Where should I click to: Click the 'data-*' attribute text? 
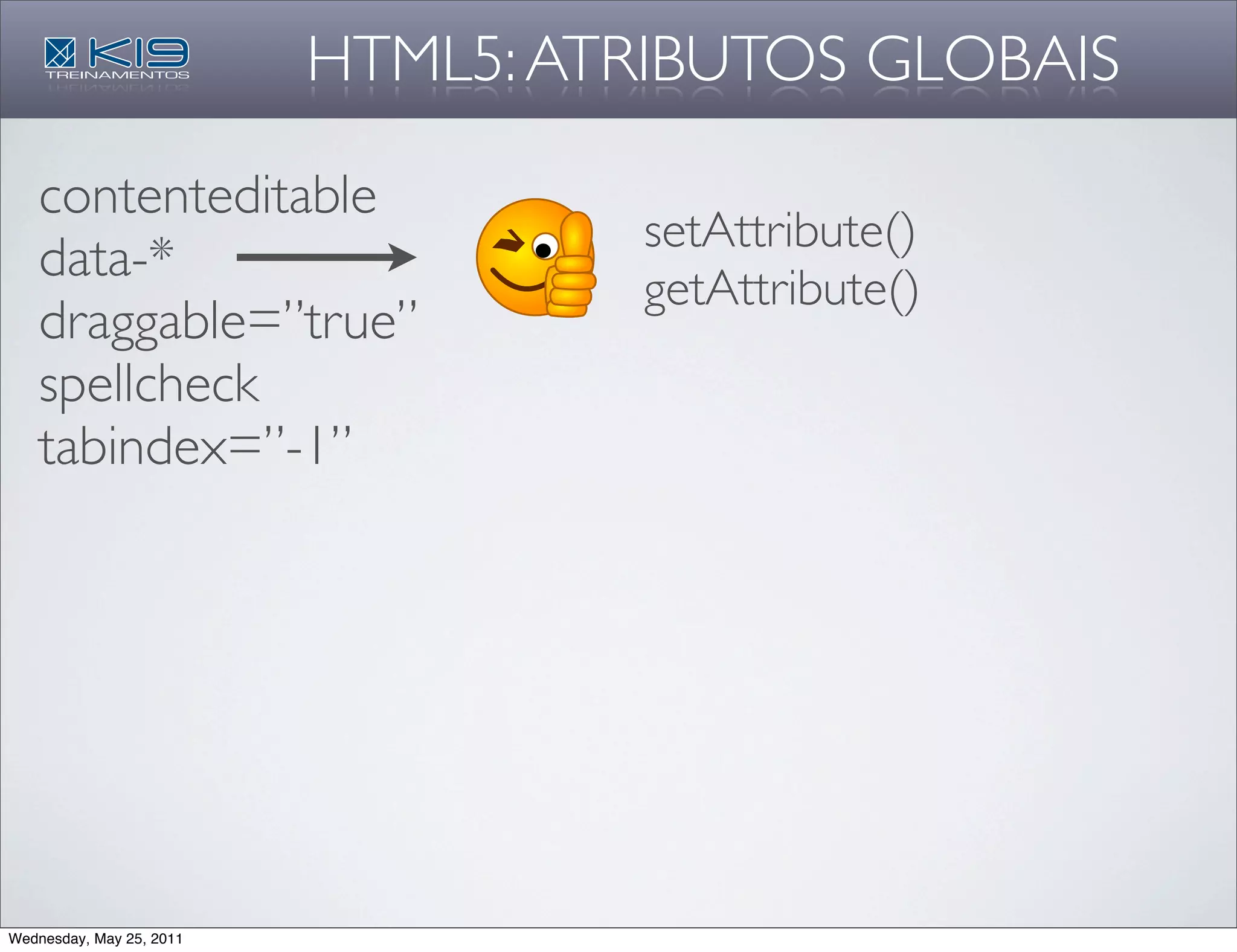point(106,257)
